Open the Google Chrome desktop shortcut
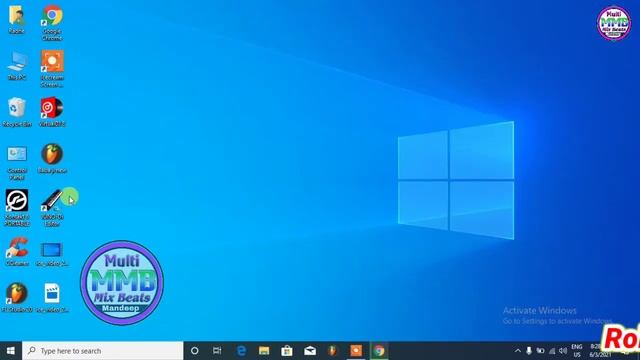 (x=52, y=22)
